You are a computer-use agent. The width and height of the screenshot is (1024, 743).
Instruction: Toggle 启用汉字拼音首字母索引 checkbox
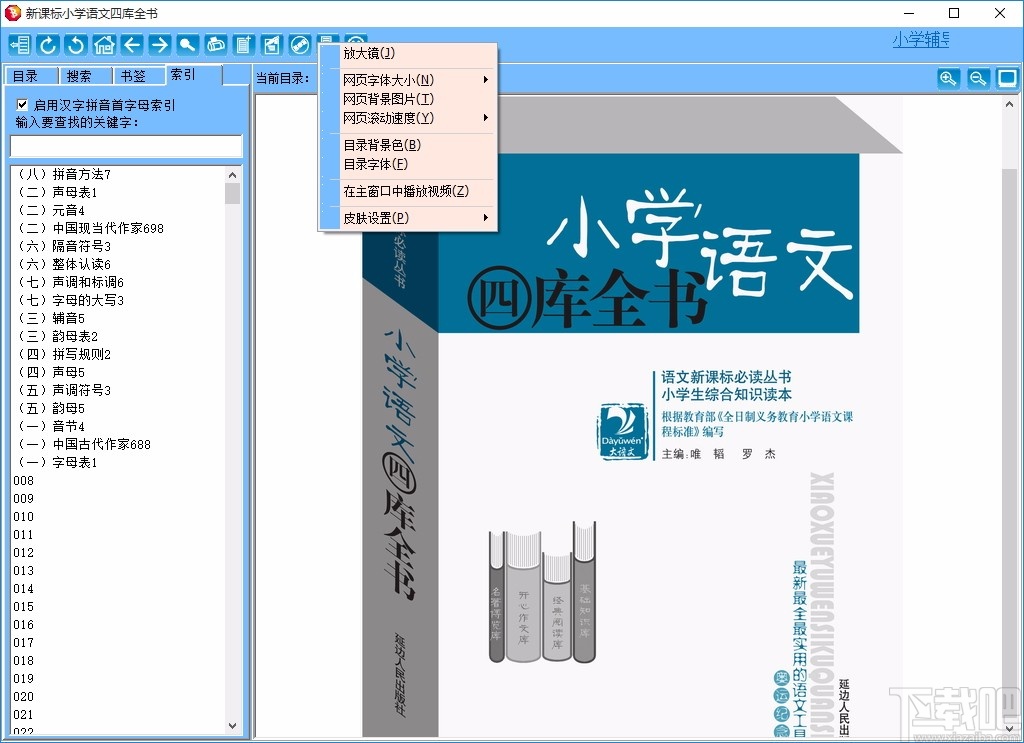tap(22, 104)
